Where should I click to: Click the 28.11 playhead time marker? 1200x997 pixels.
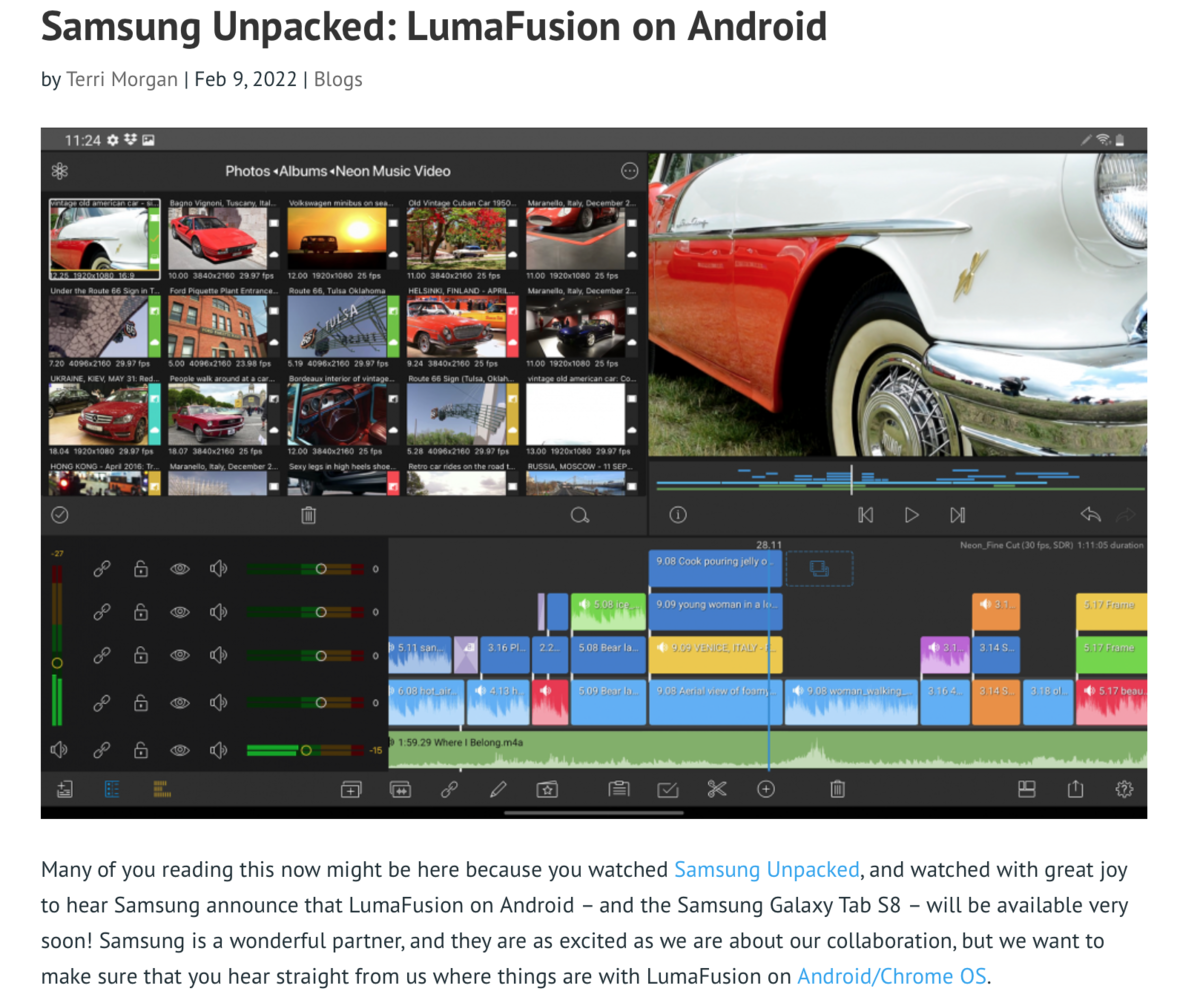769,545
